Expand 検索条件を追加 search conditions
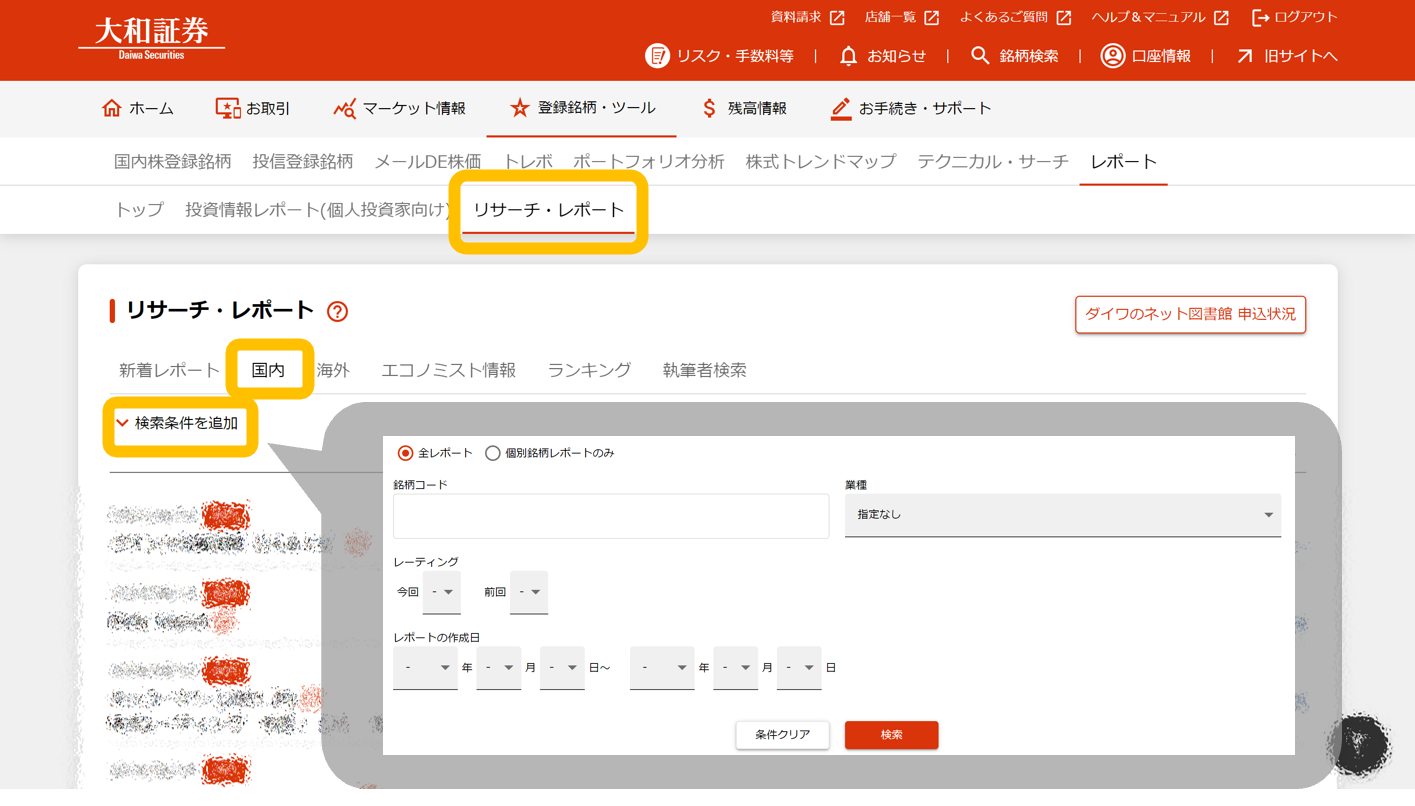Image resolution: width=1415 pixels, height=806 pixels. point(178,424)
